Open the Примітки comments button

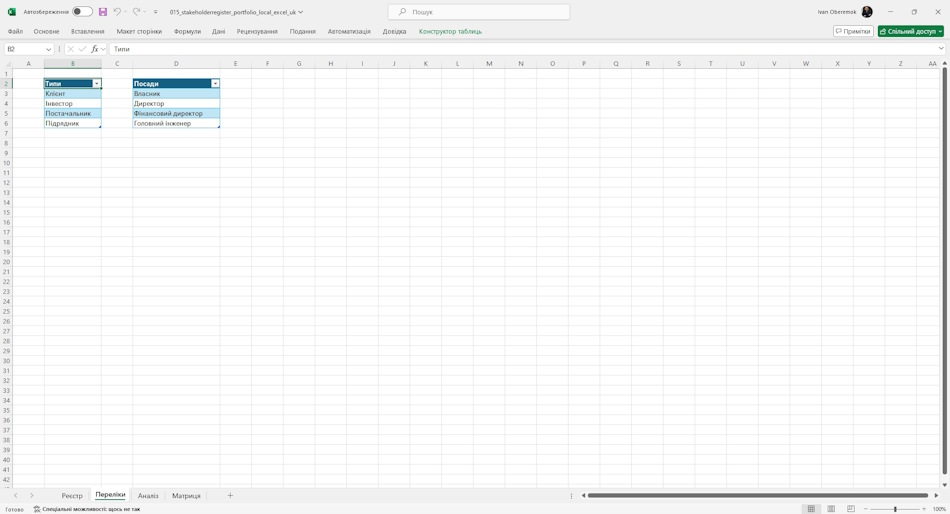853,32
